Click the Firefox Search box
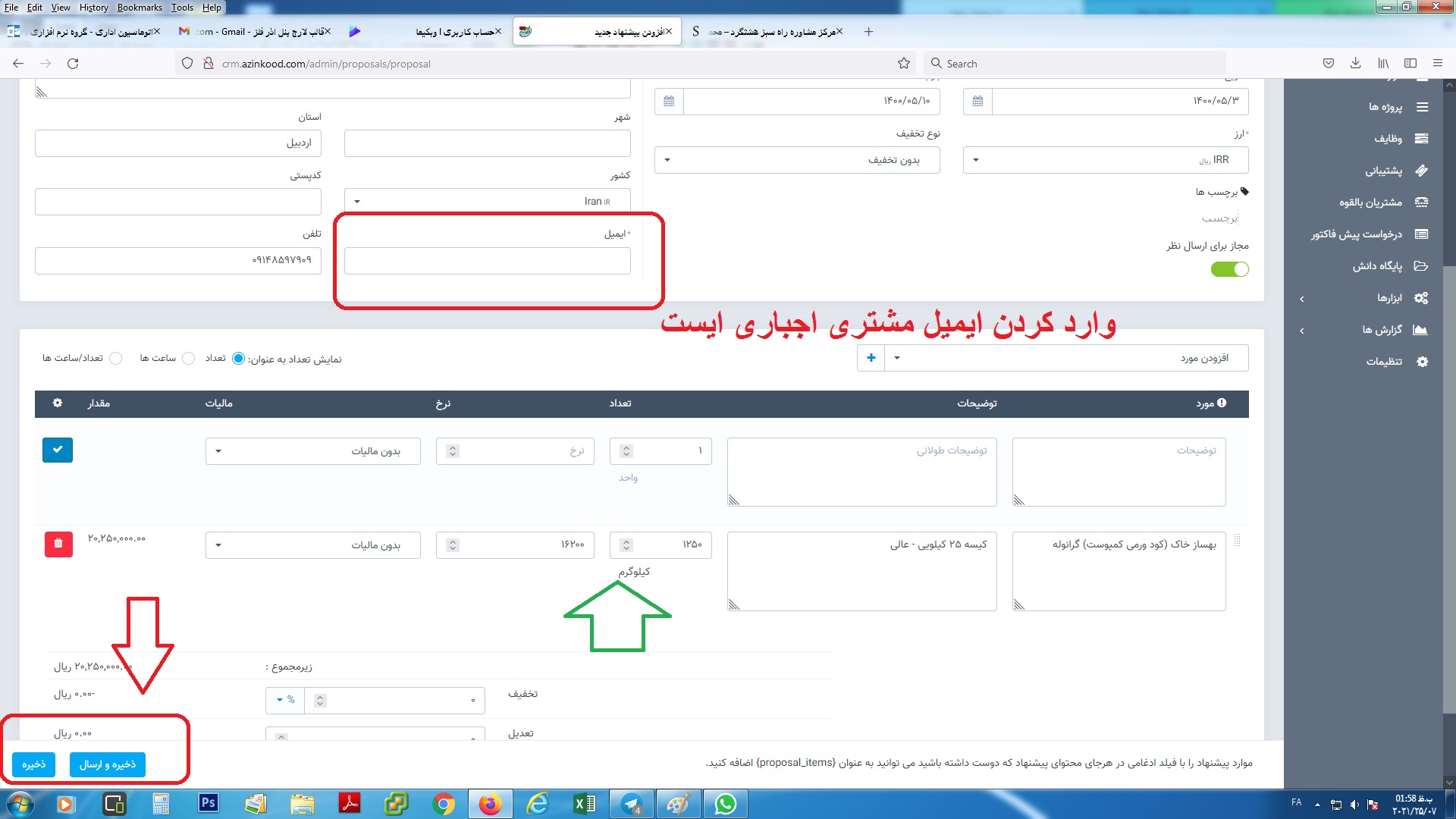 click(1075, 64)
